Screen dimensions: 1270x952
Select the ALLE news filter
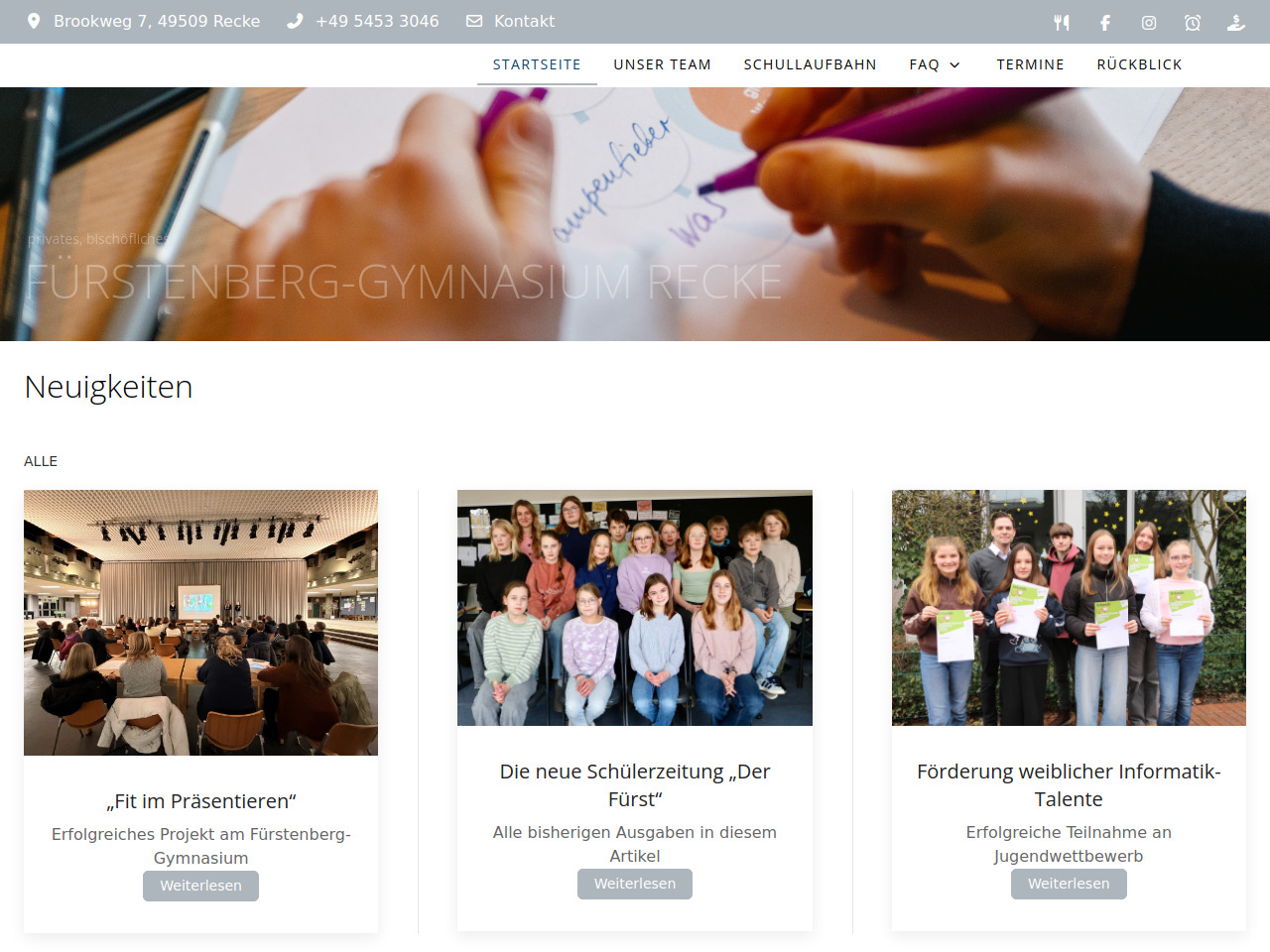41,461
